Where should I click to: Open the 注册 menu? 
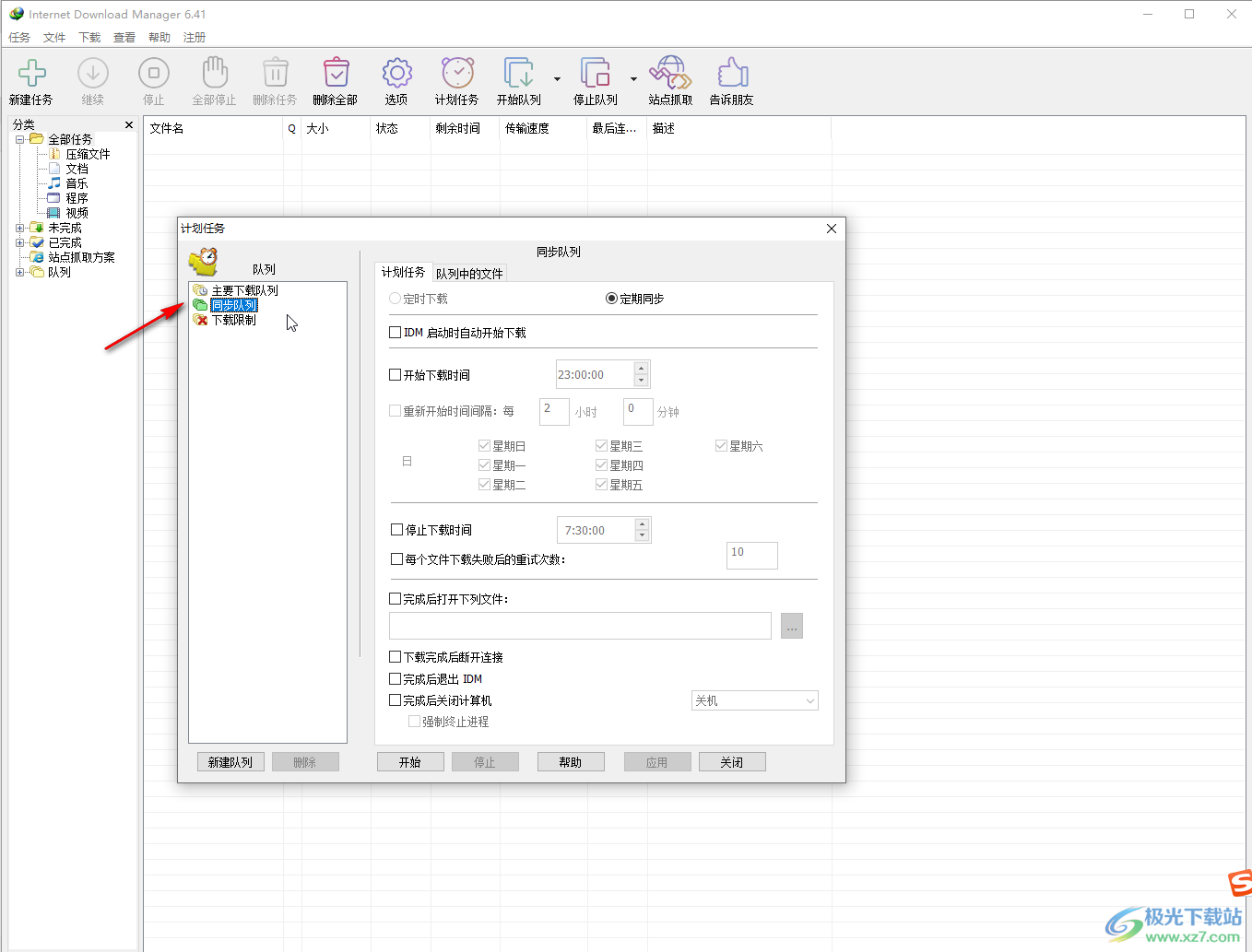(195, 38)
